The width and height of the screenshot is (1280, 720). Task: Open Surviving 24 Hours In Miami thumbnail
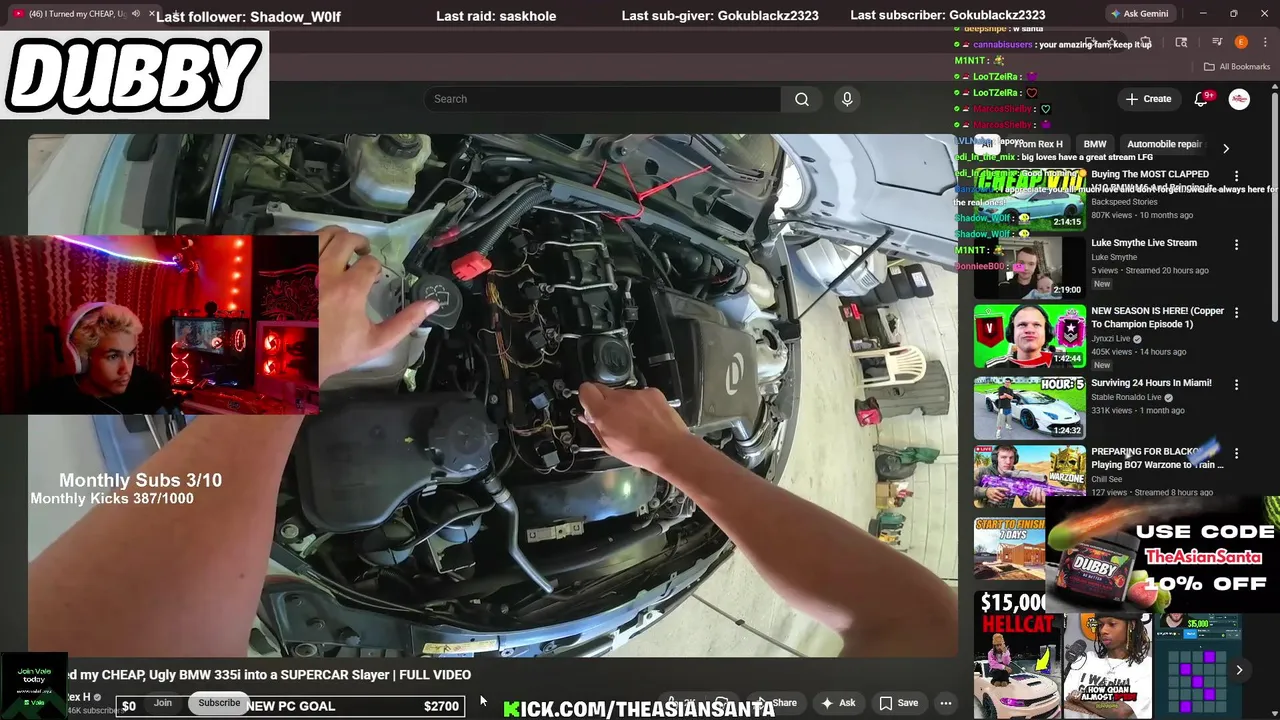1029,407
